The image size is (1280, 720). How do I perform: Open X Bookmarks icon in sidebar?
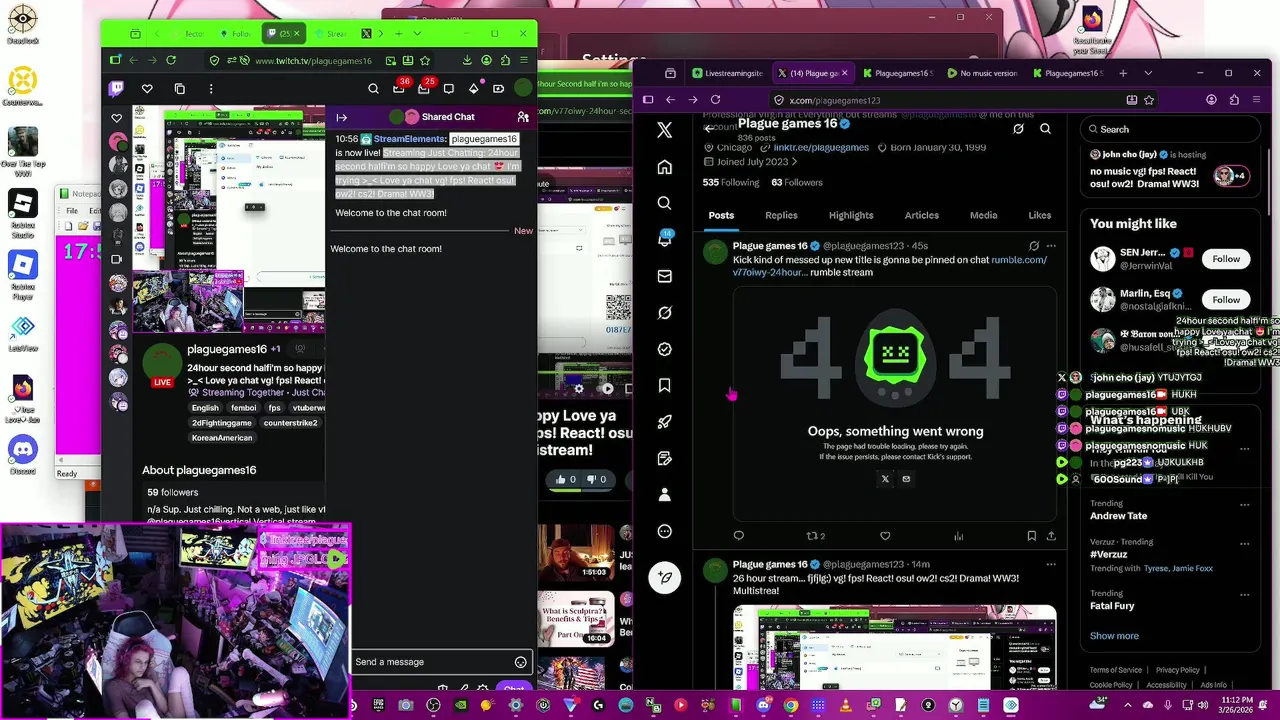664,385
